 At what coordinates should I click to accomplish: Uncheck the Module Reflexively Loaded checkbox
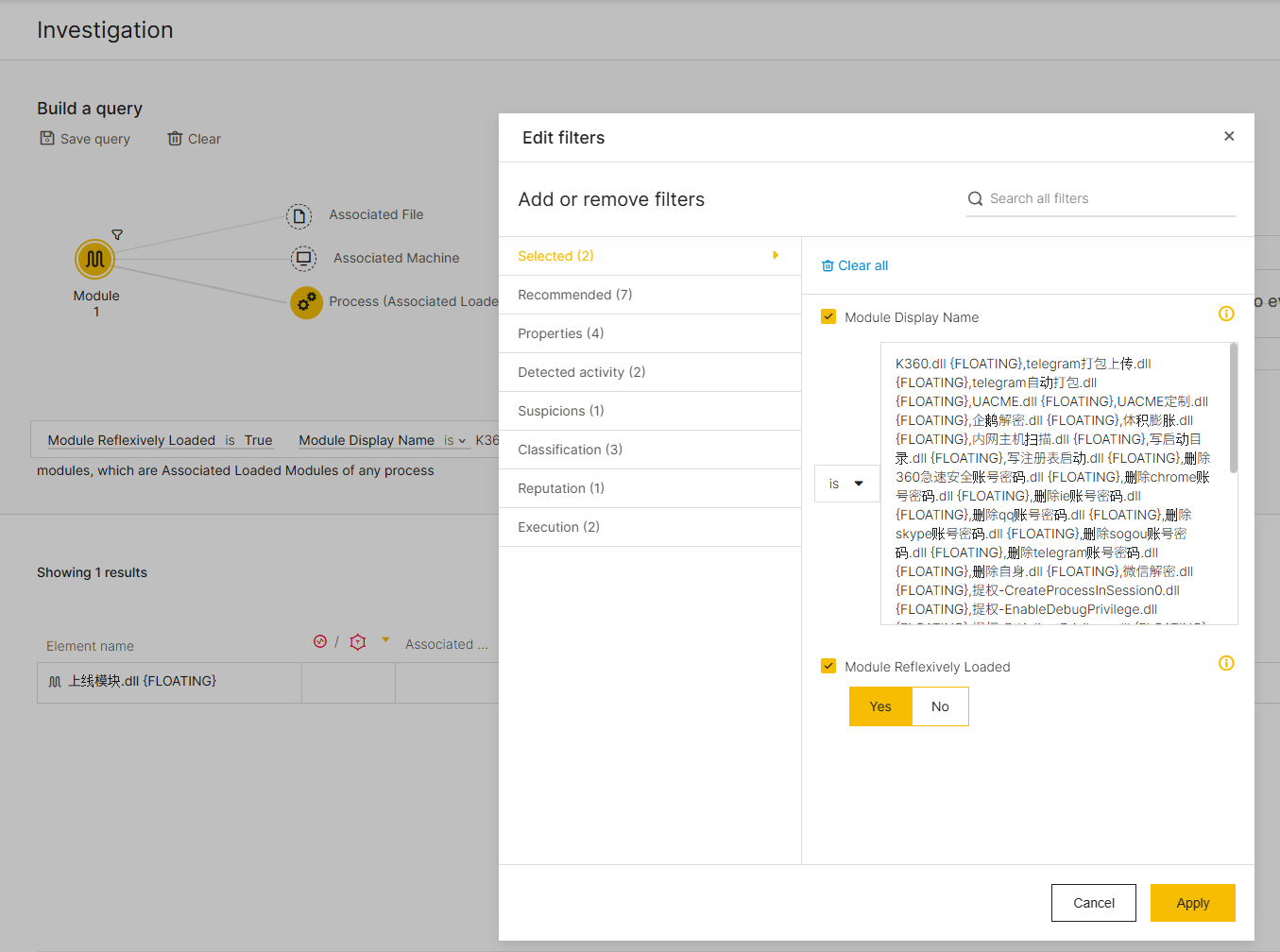[x=828, y=666]
